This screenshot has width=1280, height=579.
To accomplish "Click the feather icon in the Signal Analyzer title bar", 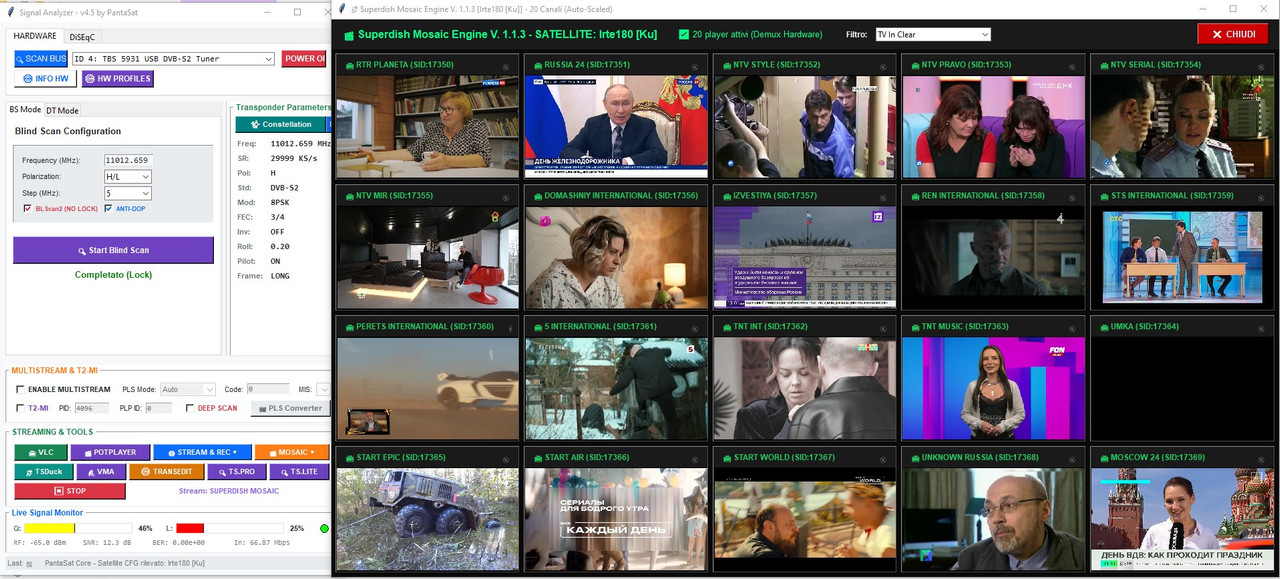I will pos(9,12).
